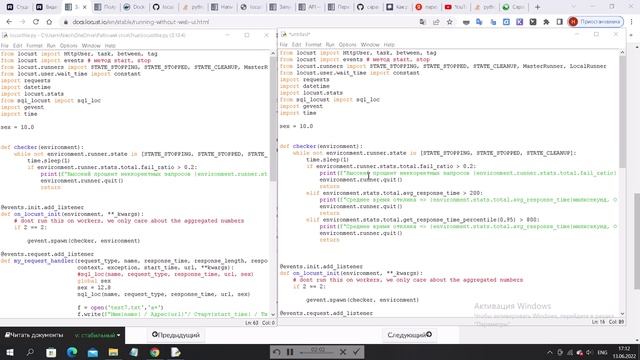Click 'gevent.spawn(checker, environment)' in left editor
The width and height of the screenshot is (640, 360).
pos(84,241)
